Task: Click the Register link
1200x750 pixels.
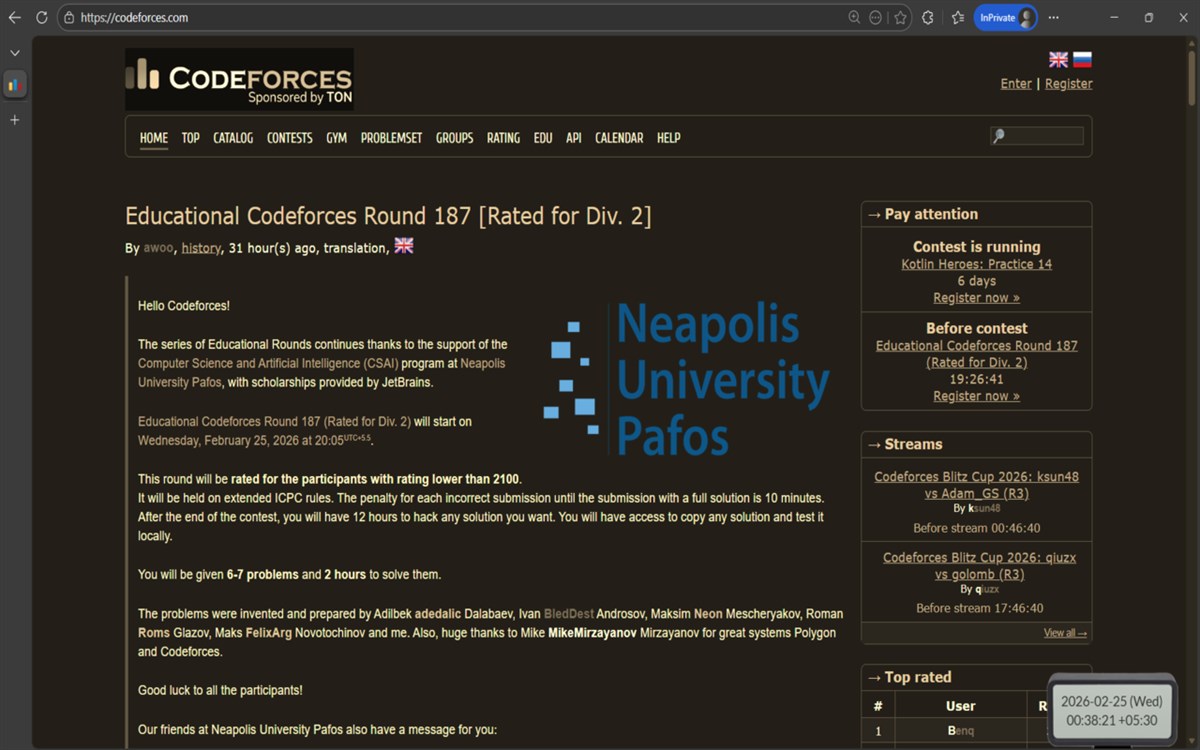Action: coord(1068,84)
